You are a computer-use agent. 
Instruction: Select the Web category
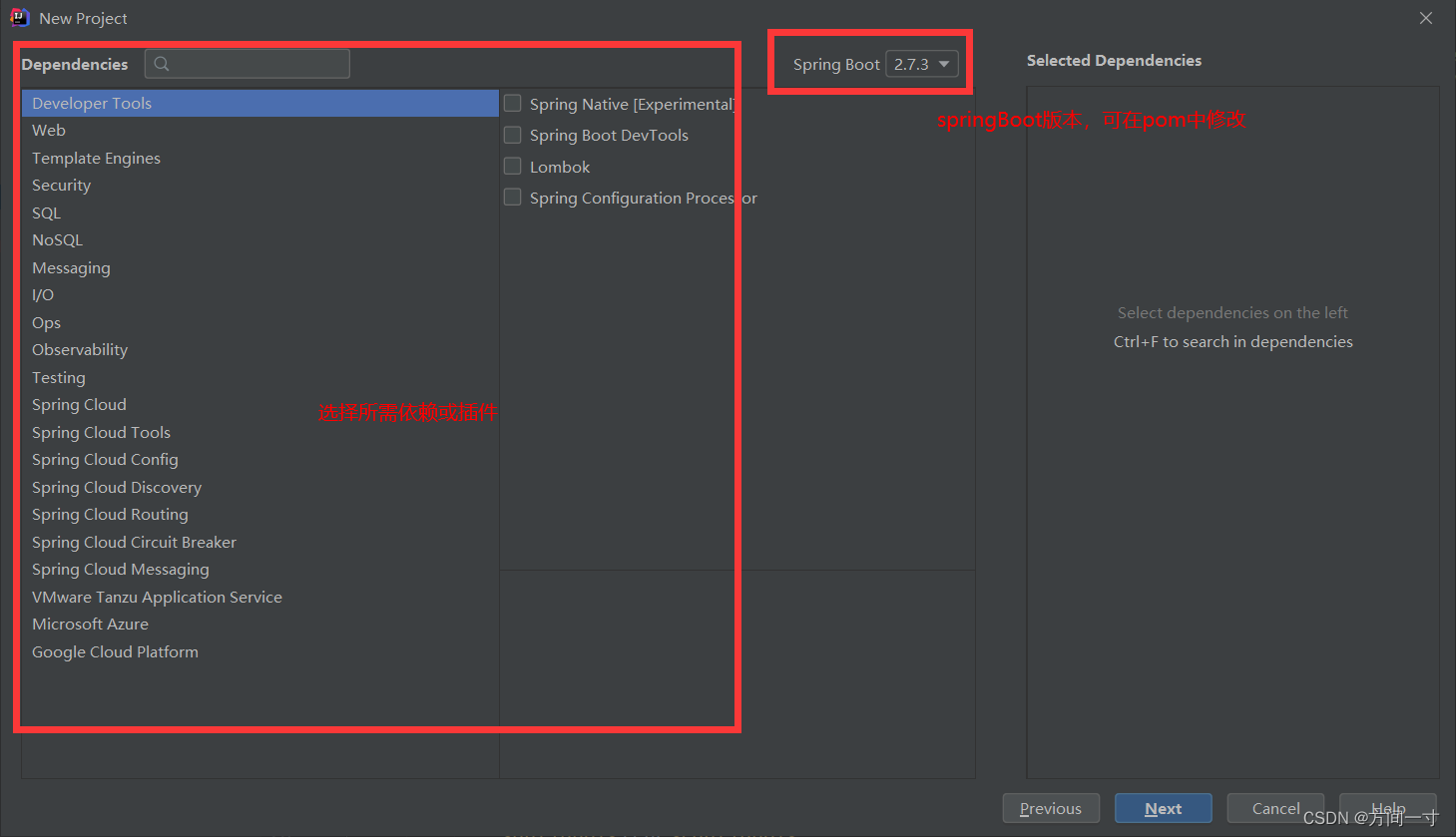[x=259, y=131]
